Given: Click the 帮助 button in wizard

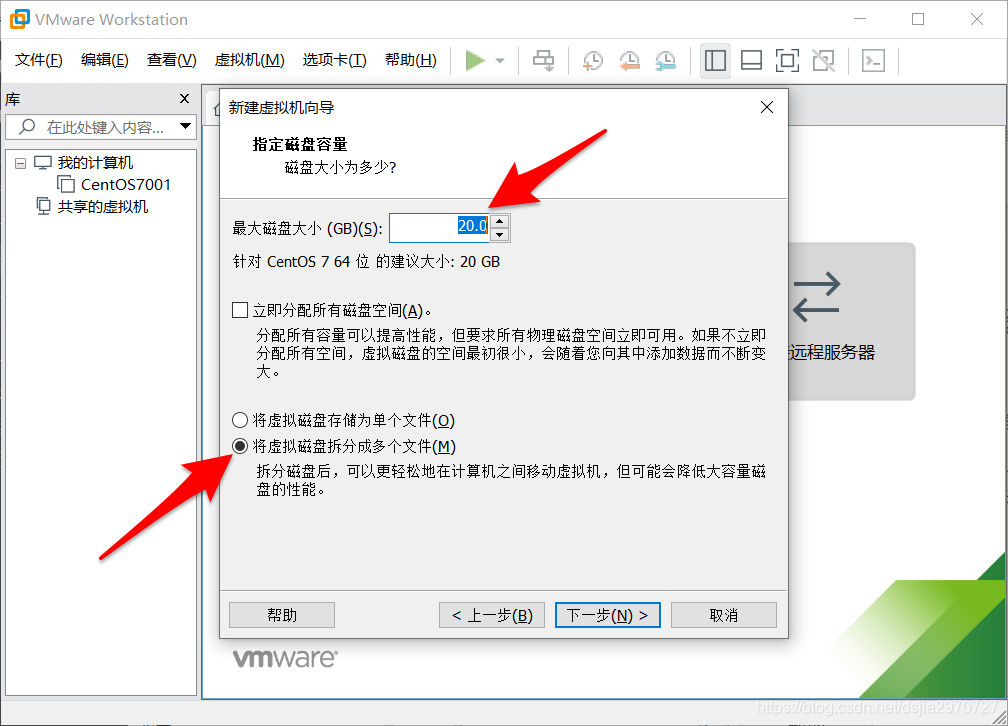Looking at the screenshot, I should [x=282, y=615].
